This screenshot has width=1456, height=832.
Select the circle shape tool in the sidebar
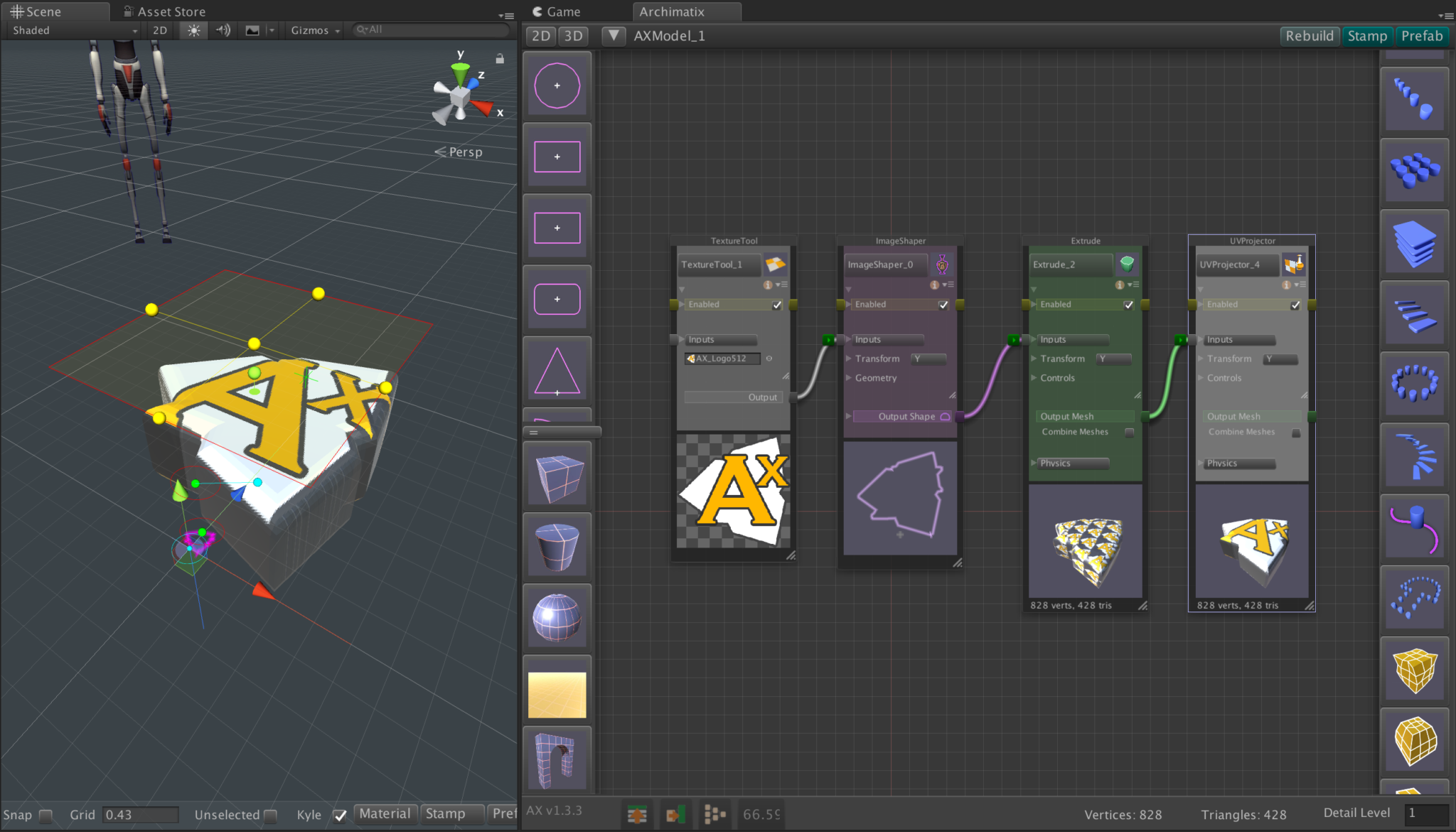pyautogui.click(x=557, y=85)
